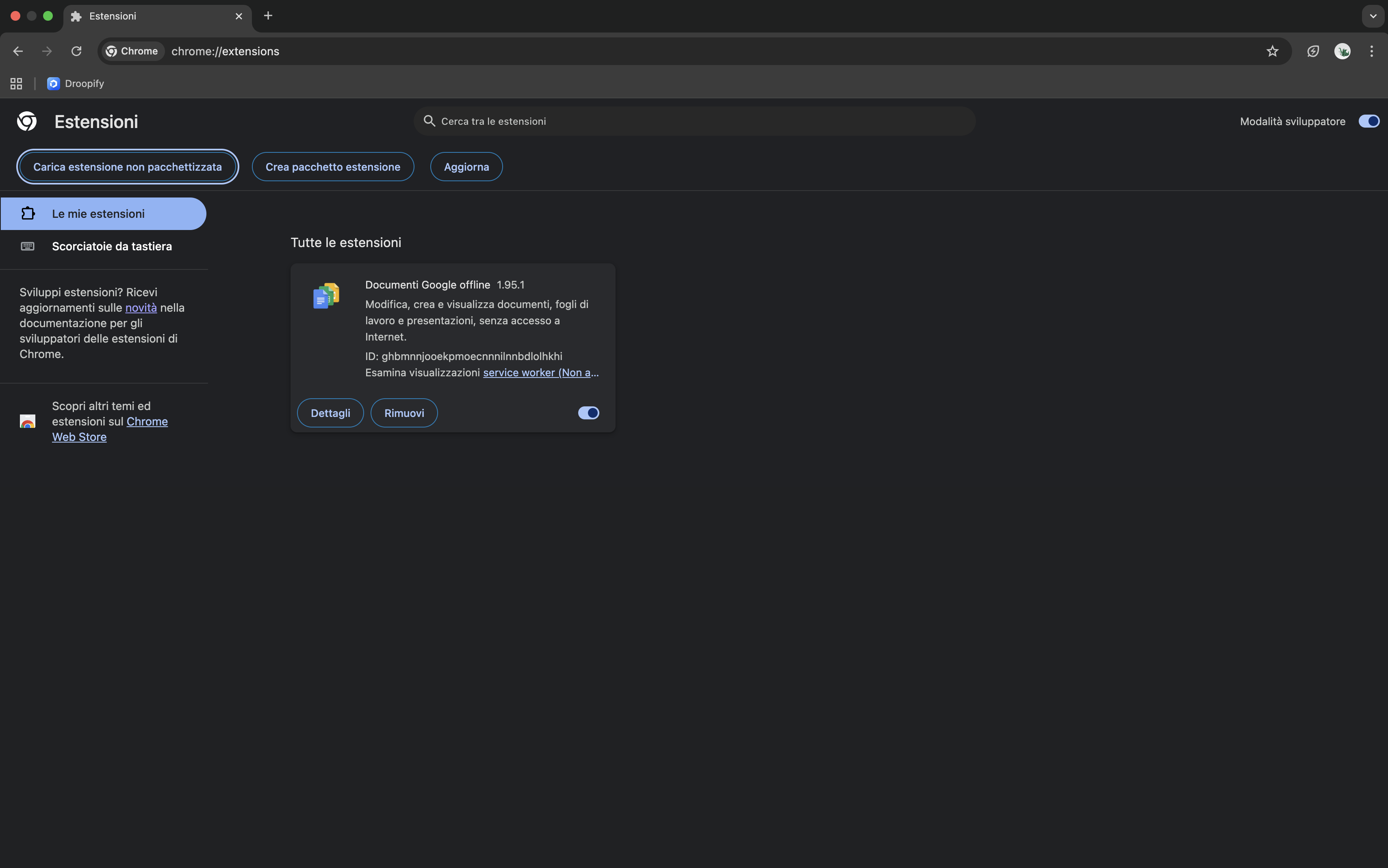Click the Documenti Google offline icon
Image resolution: width=1388 pixels, height=868 pixels.
coord(326,296)
